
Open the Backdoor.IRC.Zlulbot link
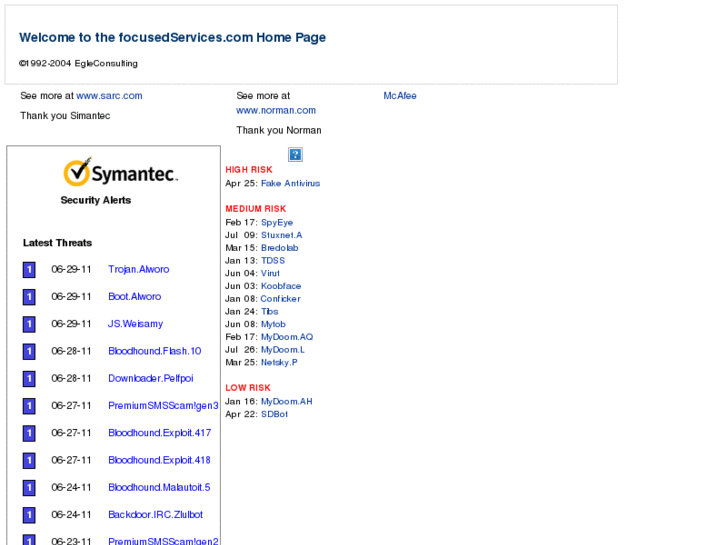[x=155, y=515]
